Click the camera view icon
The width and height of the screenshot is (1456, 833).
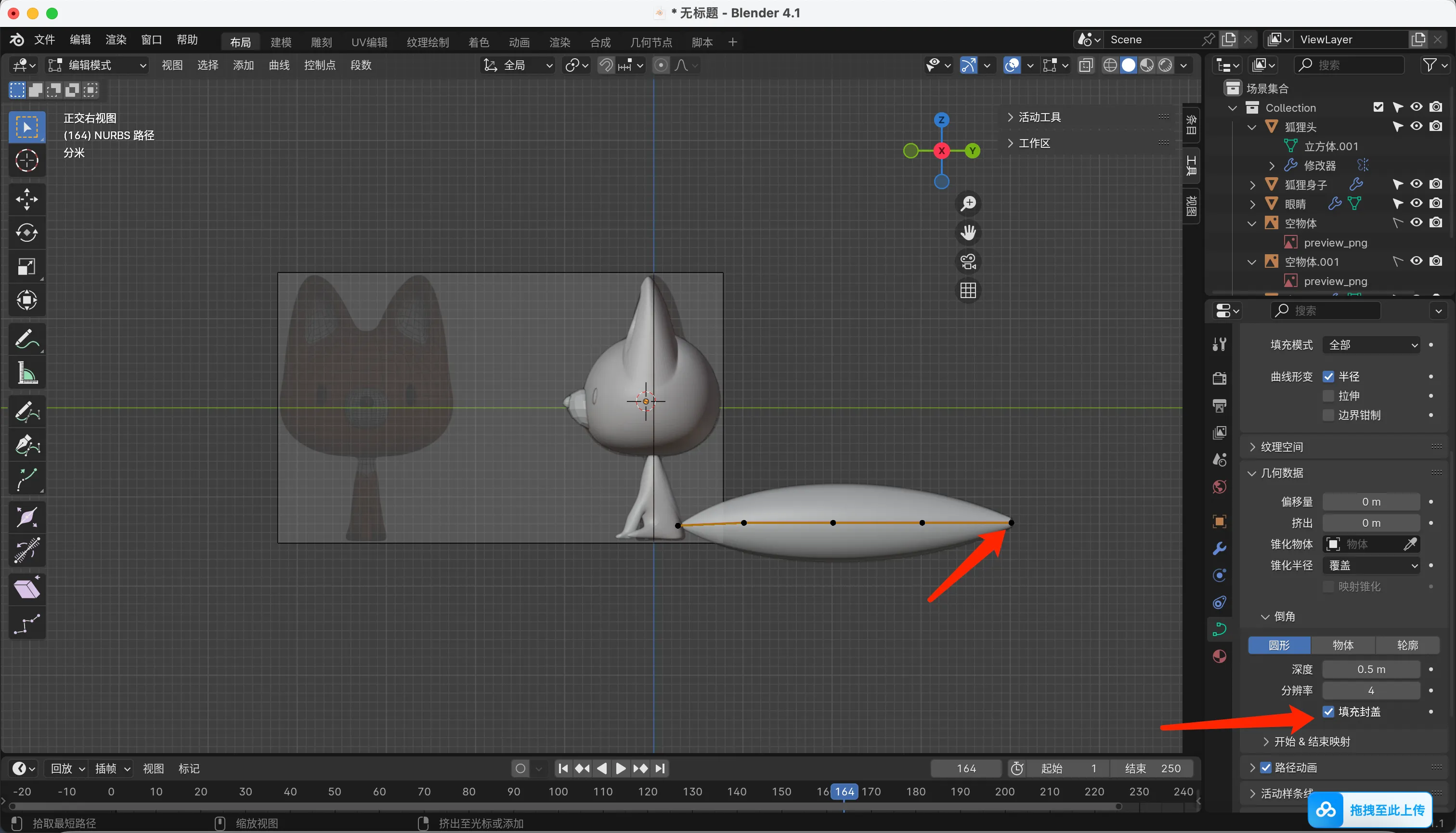tap(968, 262)
